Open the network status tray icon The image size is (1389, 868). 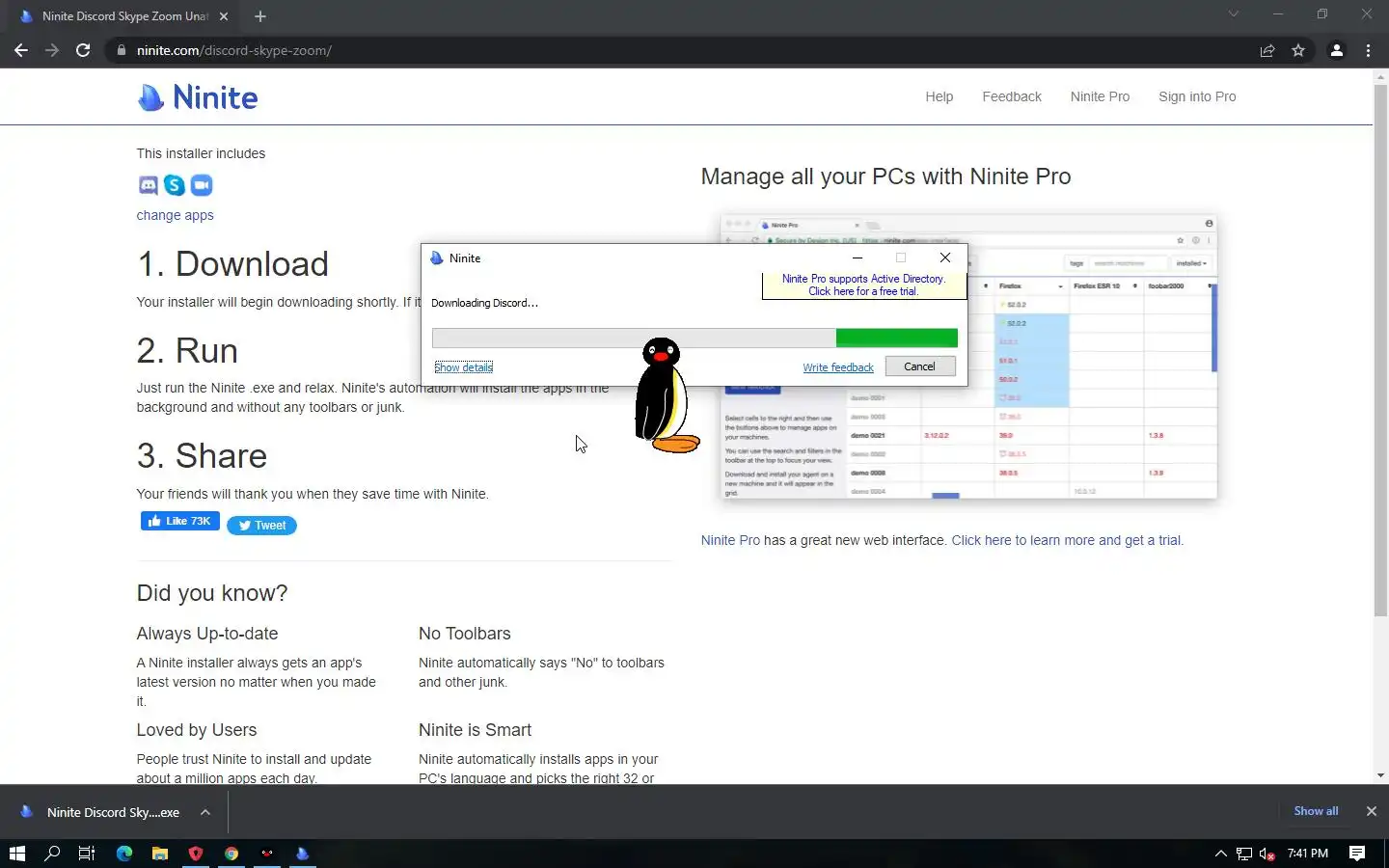(x=1244, y=854)
